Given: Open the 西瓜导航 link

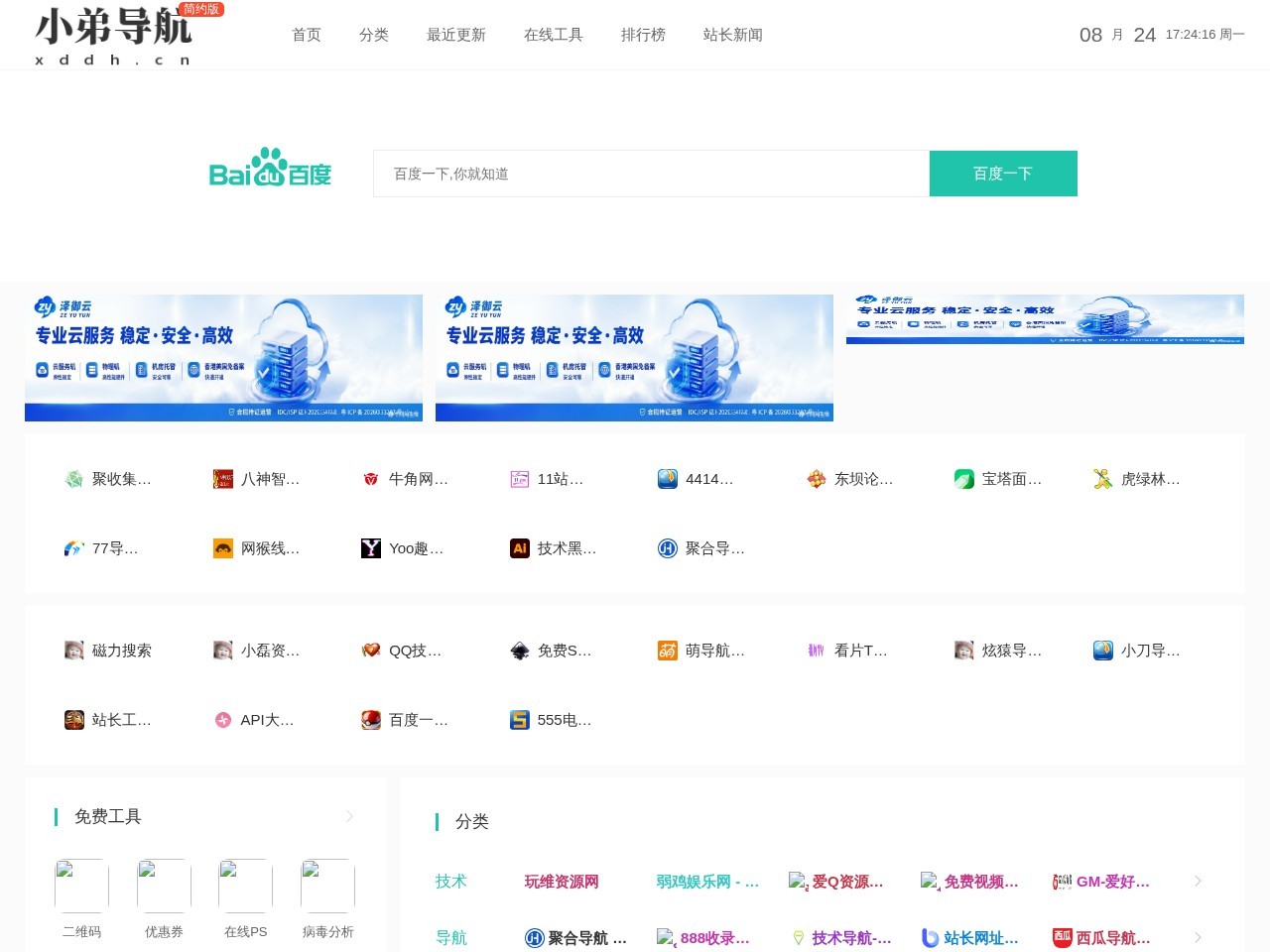Looking at the screenshot, I should click(x=1101, y=937).
